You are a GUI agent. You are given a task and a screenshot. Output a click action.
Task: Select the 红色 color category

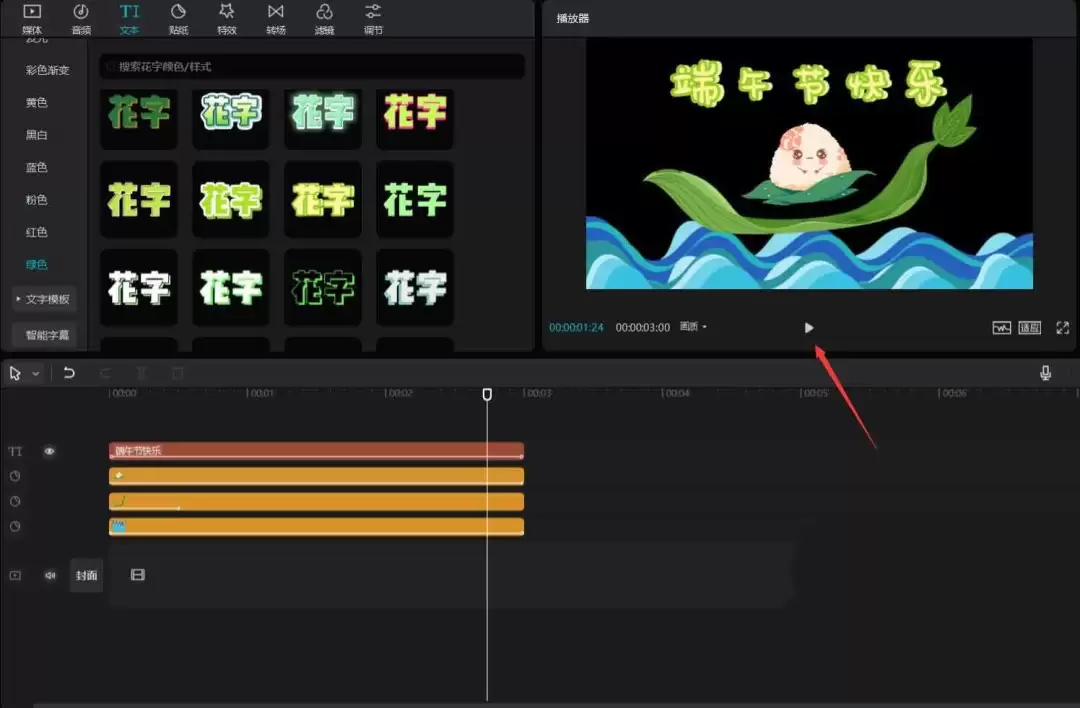37,232
